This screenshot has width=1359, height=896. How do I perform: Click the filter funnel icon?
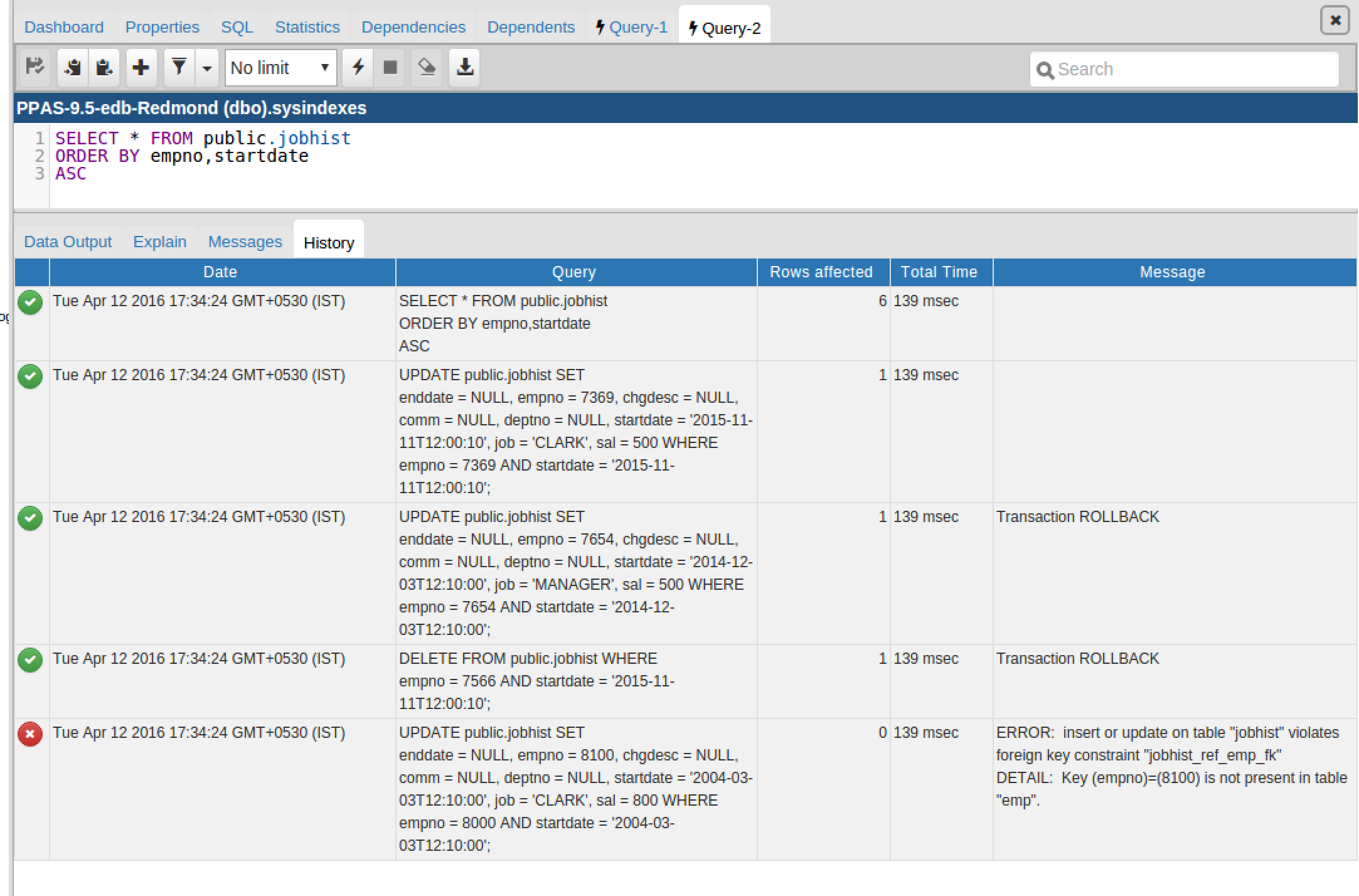pos(179,67)
